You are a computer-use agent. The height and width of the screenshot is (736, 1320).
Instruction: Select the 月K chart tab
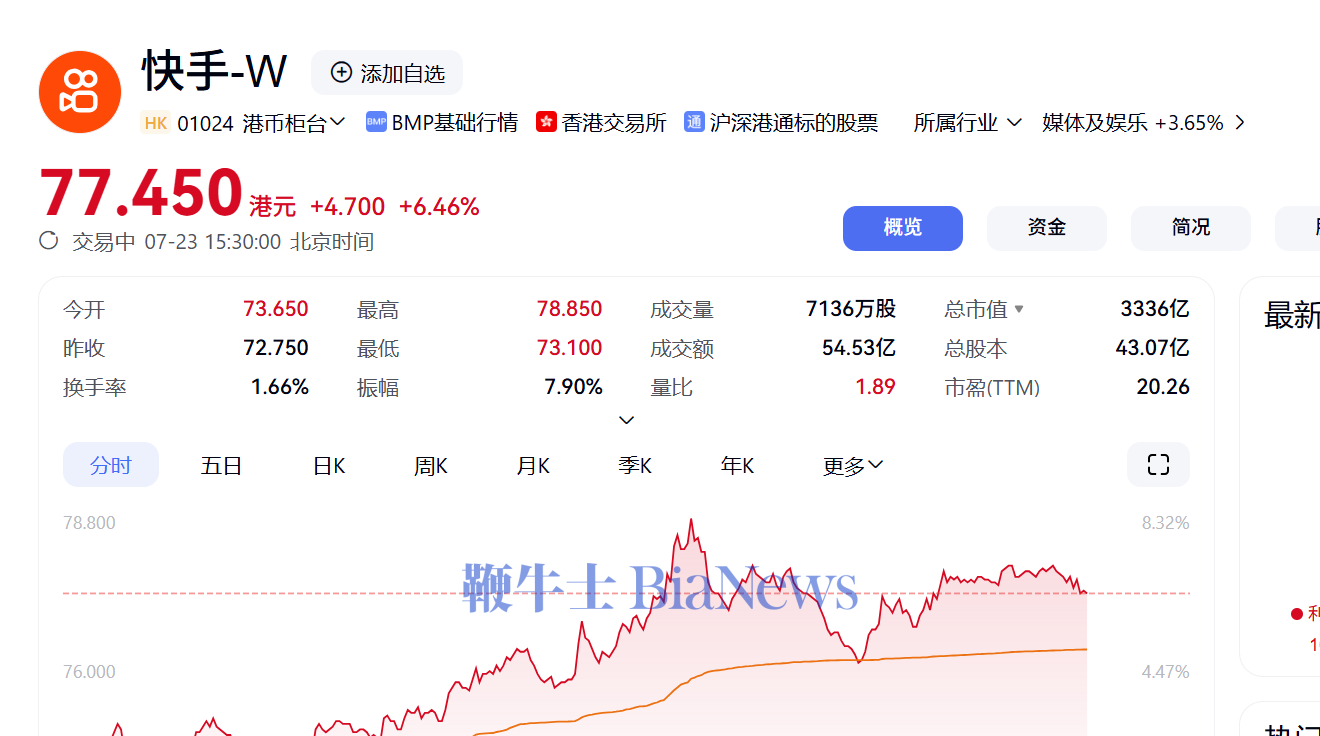coord(533,465)
